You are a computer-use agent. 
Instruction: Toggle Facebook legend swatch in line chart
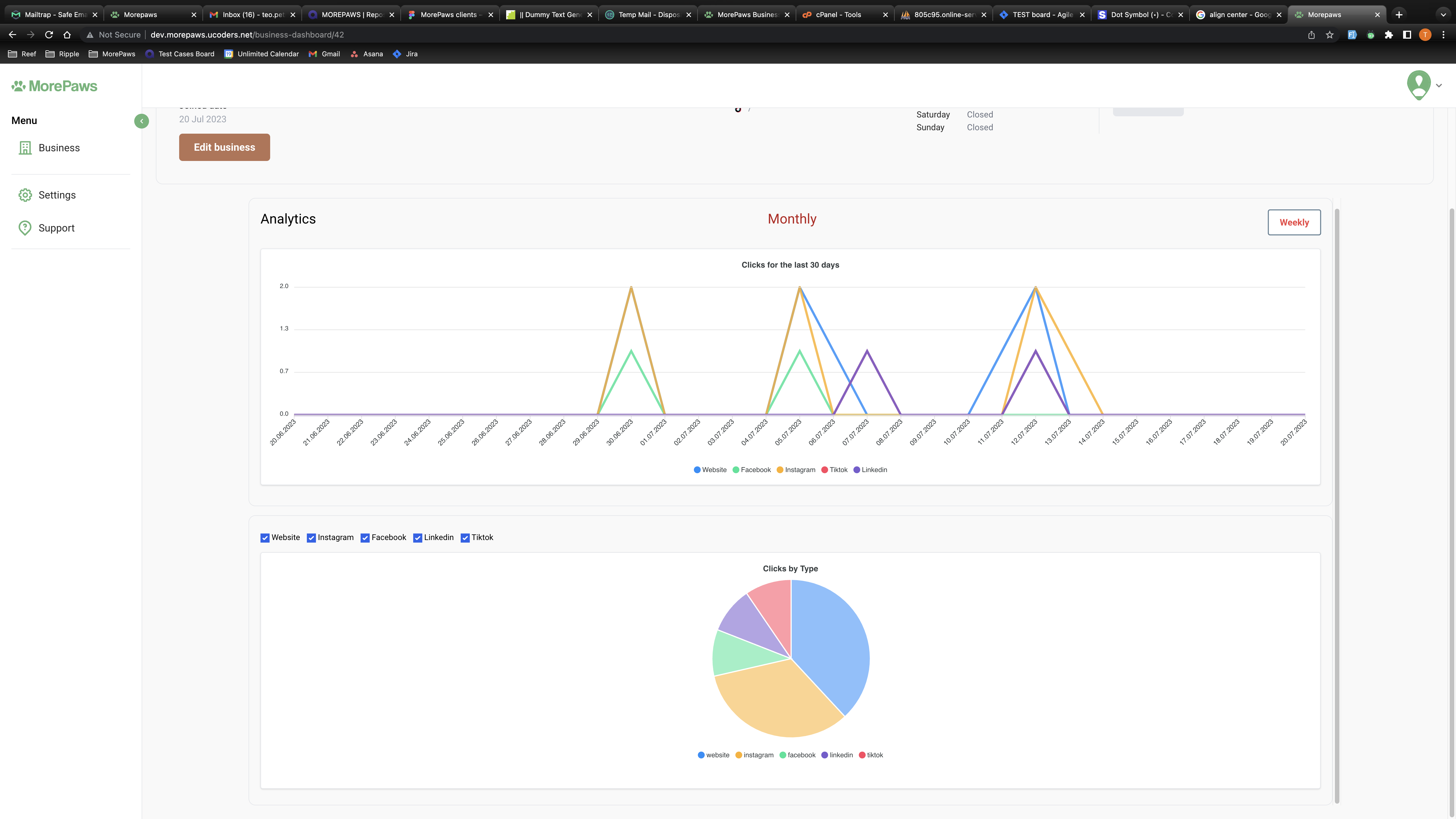[x=736, y=470]
